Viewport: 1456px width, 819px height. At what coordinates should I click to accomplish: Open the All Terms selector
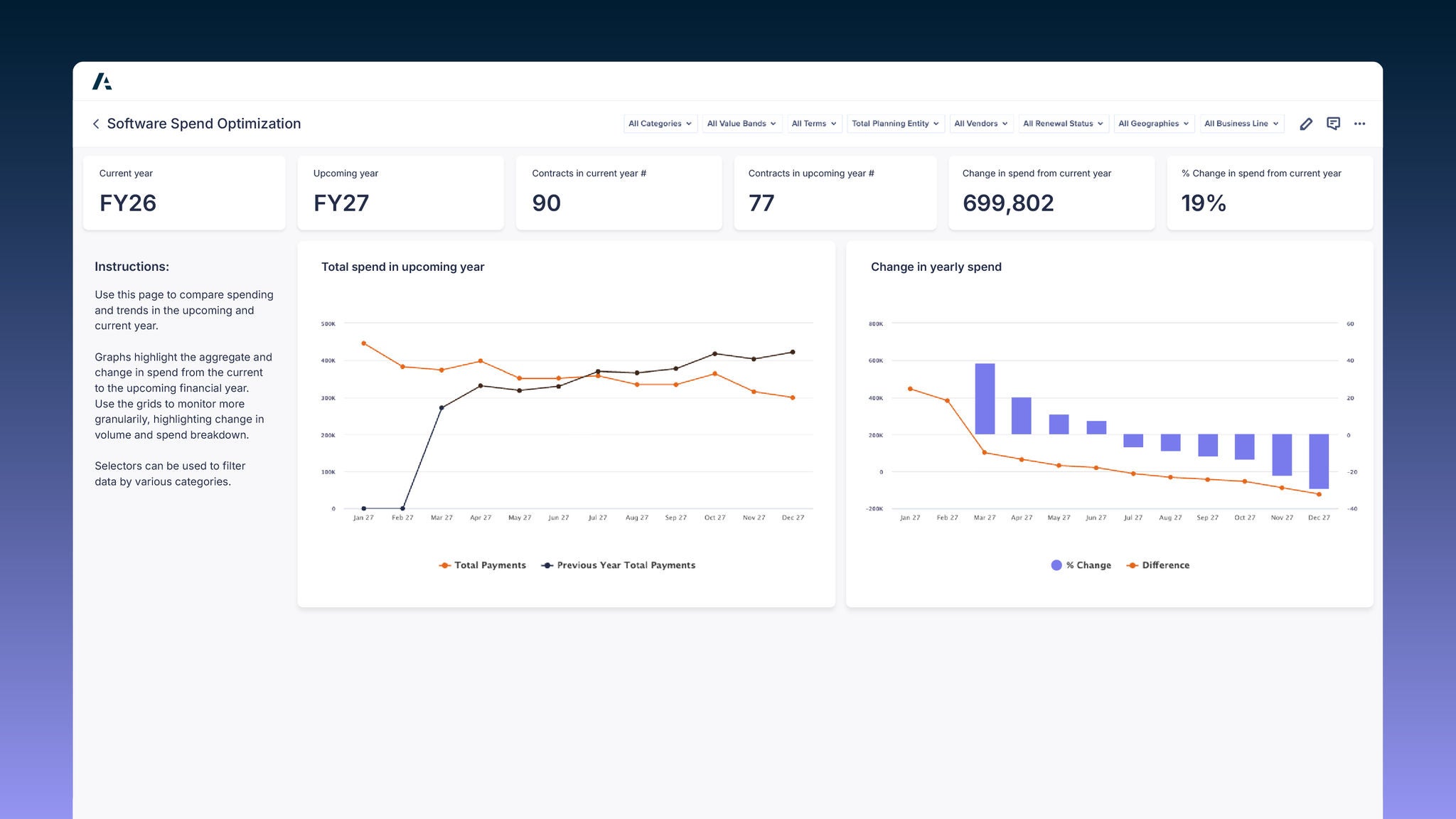[814, 124]
